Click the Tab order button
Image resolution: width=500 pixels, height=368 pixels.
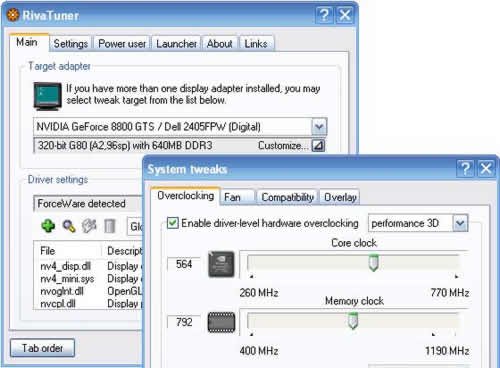(42, 348)
